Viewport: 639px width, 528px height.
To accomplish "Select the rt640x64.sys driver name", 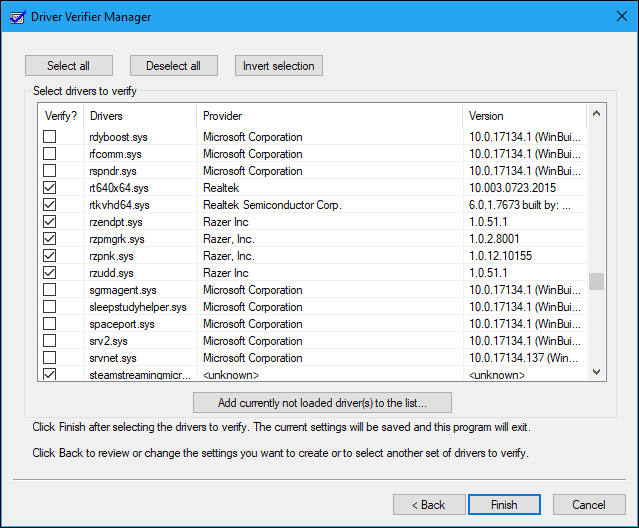I will coord(119,188).
